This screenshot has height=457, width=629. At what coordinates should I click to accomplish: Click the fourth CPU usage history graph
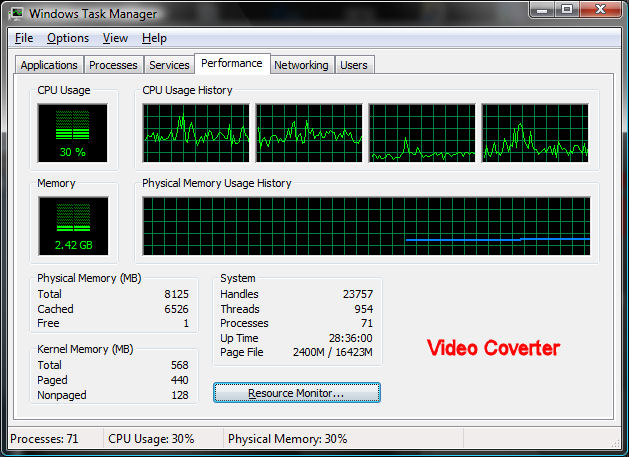tap(535, 133)
